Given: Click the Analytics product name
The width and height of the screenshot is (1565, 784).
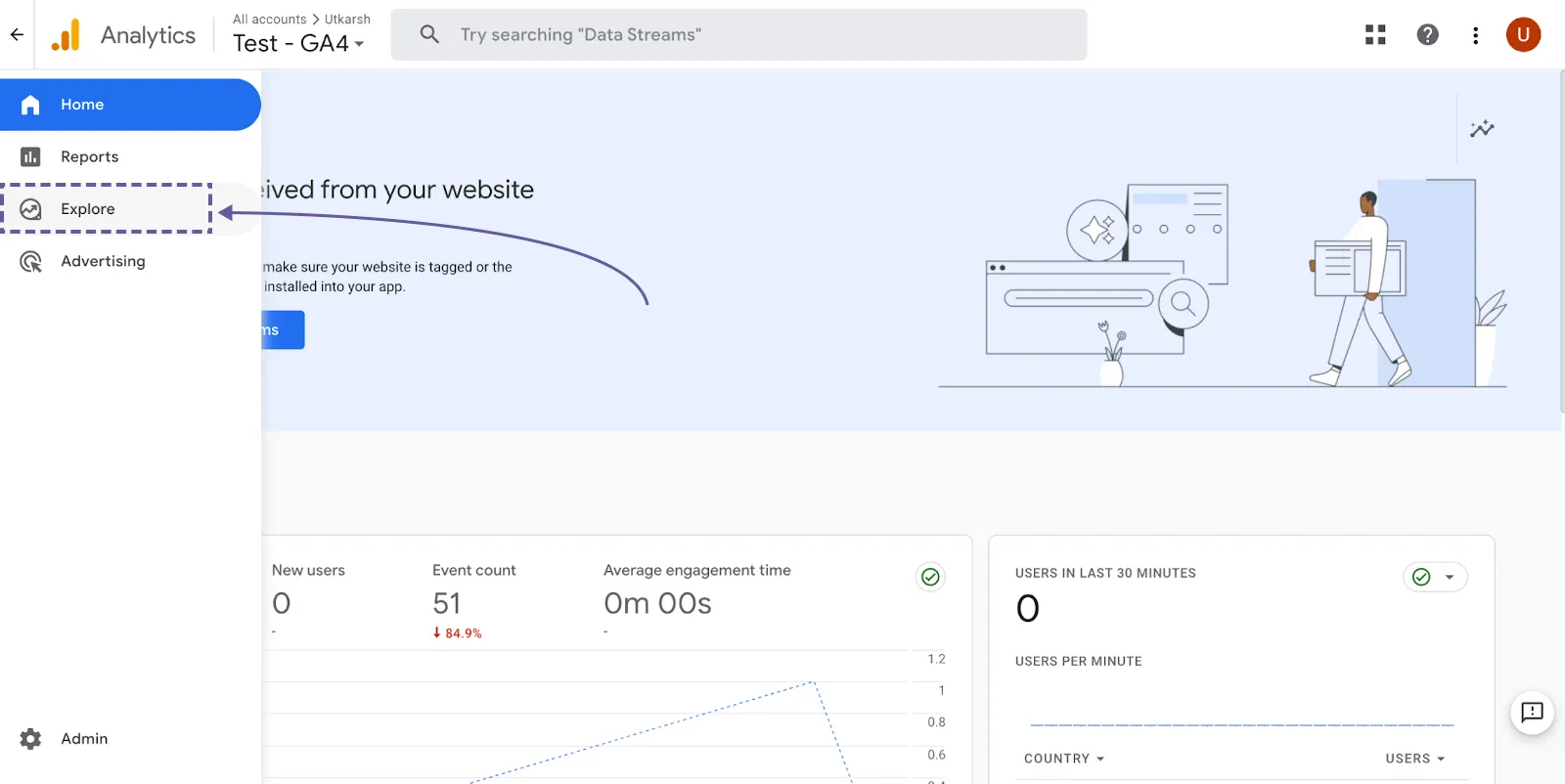Looking at the screenshot, I should coord(148,35).
